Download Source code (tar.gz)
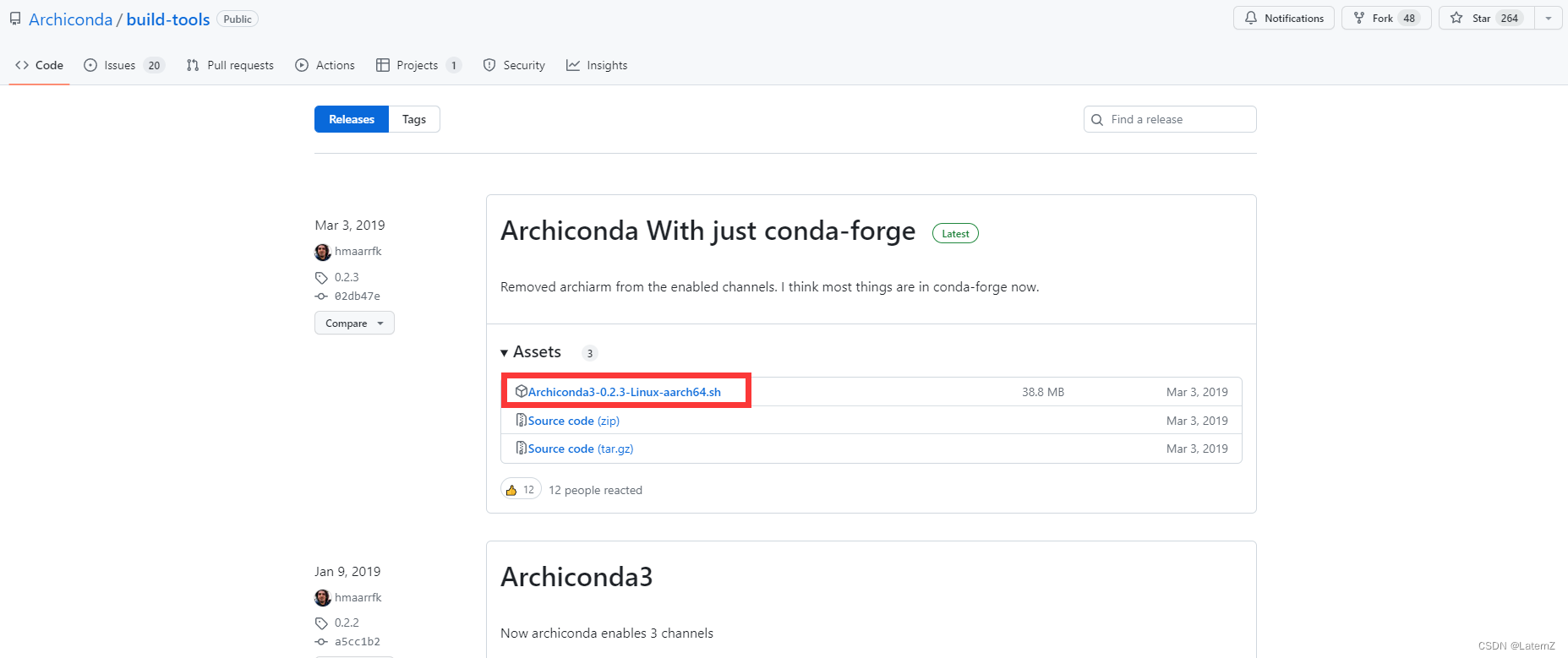 (581, 449)
